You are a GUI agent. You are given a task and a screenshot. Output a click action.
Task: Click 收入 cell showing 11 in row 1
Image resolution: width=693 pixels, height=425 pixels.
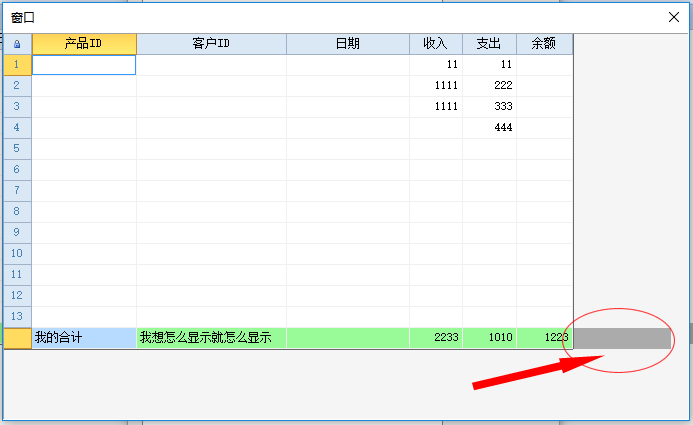coord(436,65)
